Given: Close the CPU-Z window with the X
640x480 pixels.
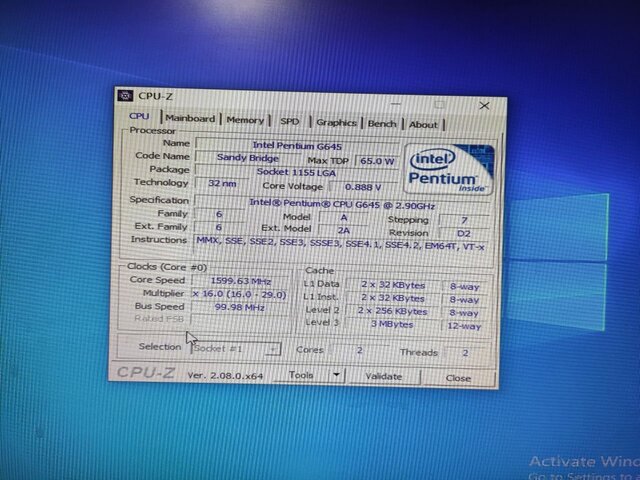Looking at the screenshot, I should (484, 105).
